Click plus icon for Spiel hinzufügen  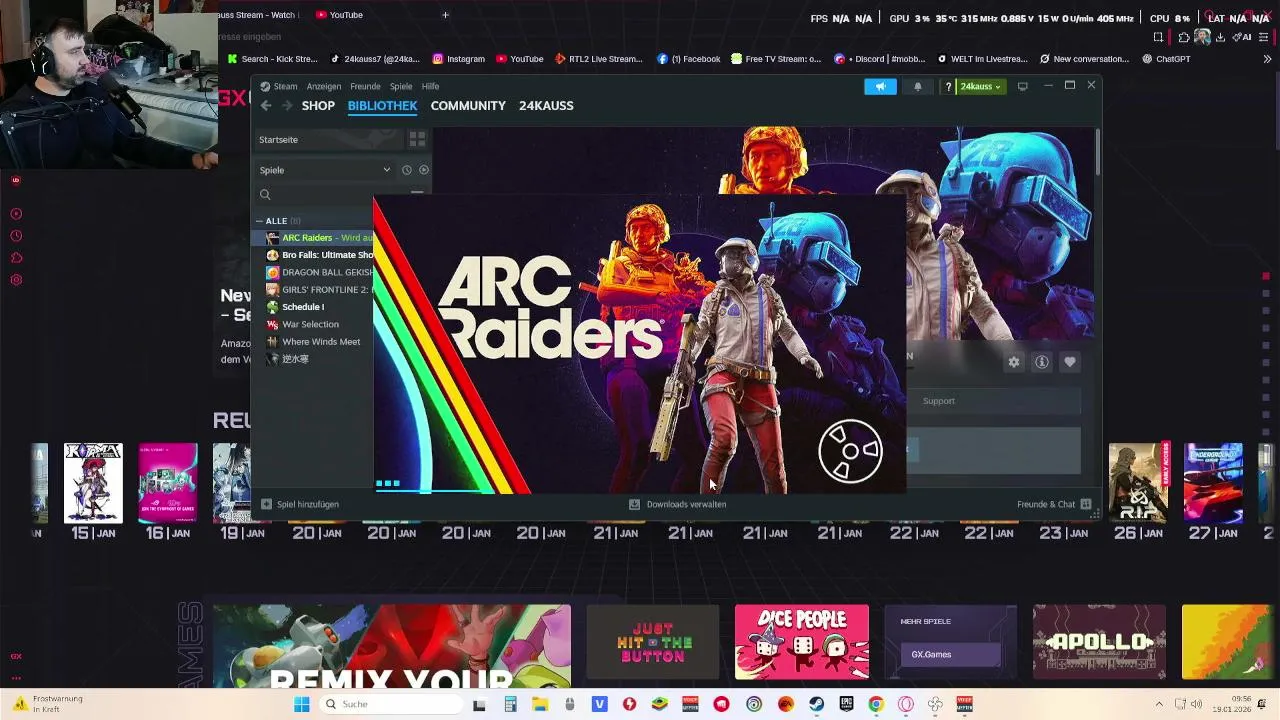[x=266, y=504]
